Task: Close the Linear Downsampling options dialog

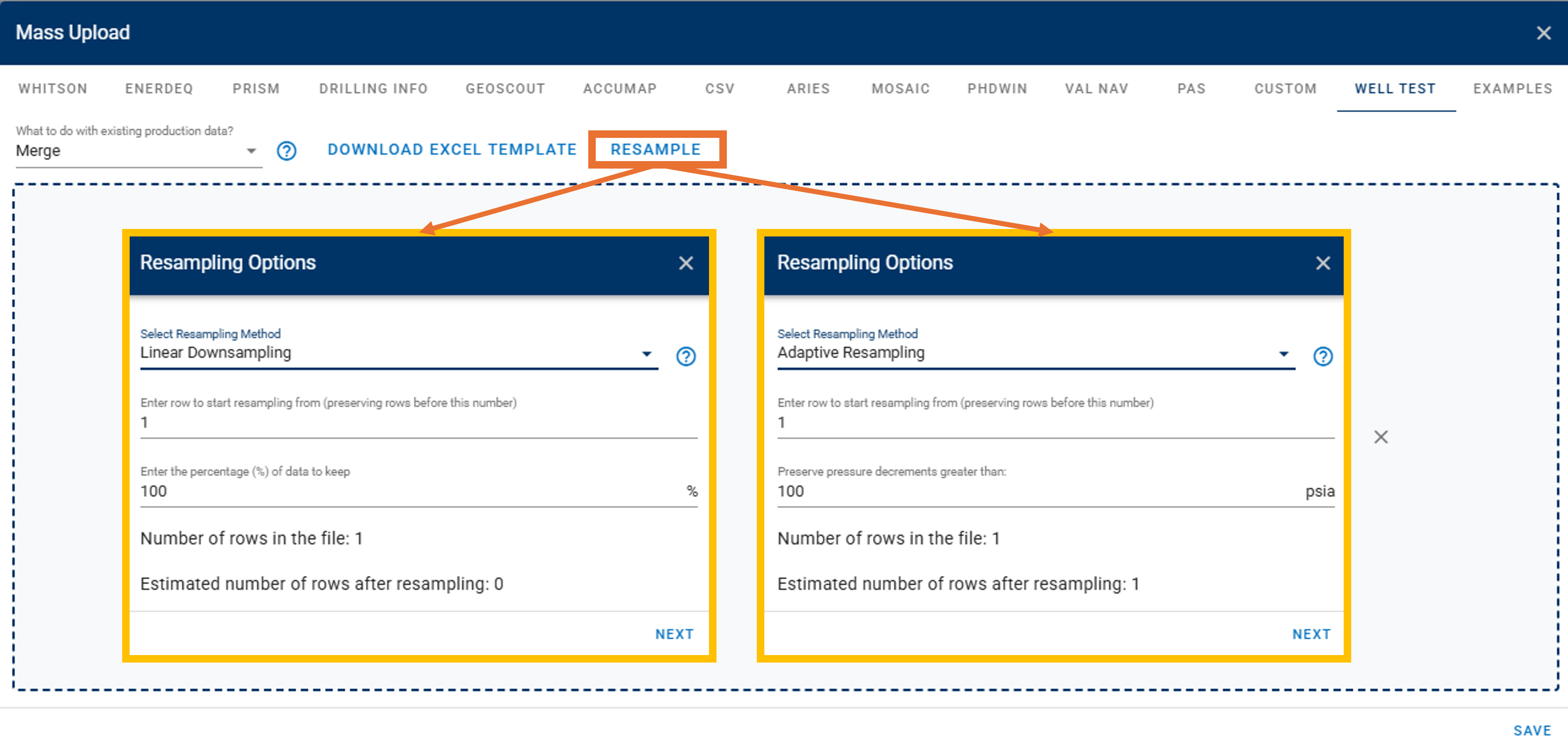Action: [685, 263]
